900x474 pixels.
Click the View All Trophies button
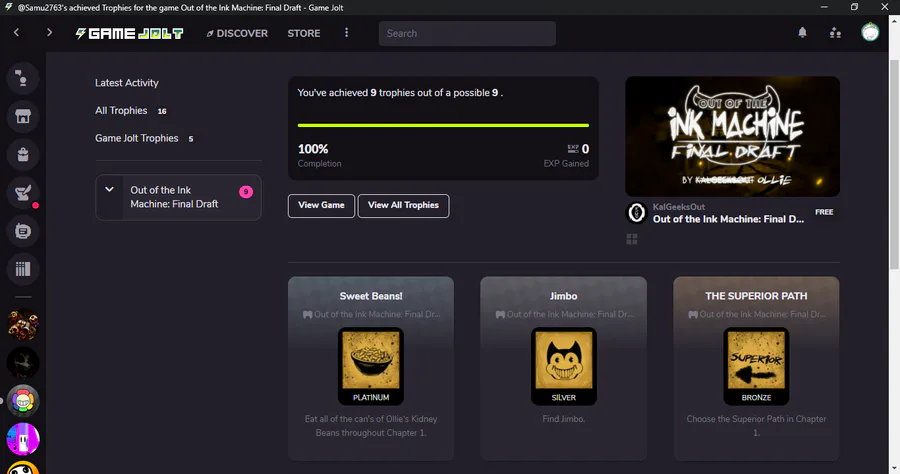pos(404,205)
